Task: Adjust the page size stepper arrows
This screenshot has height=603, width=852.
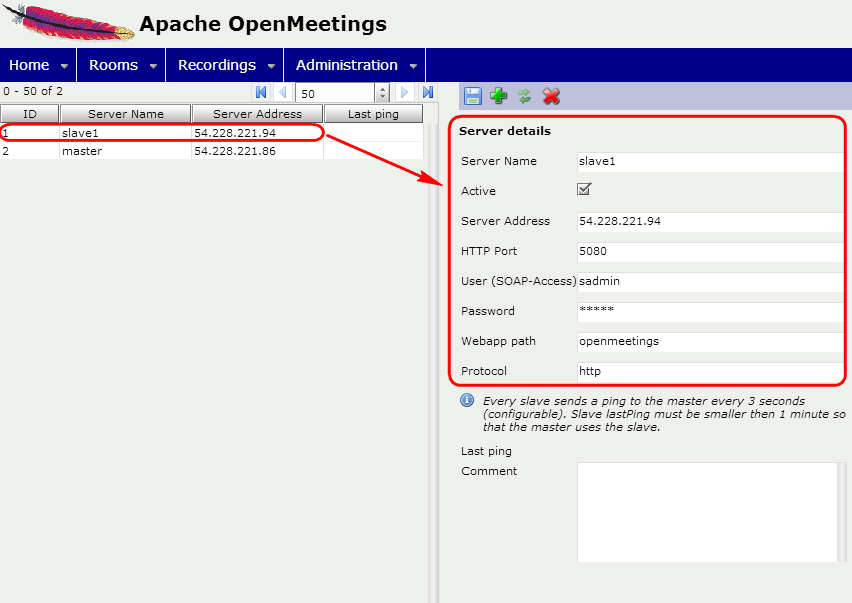Action: [382, 92]
